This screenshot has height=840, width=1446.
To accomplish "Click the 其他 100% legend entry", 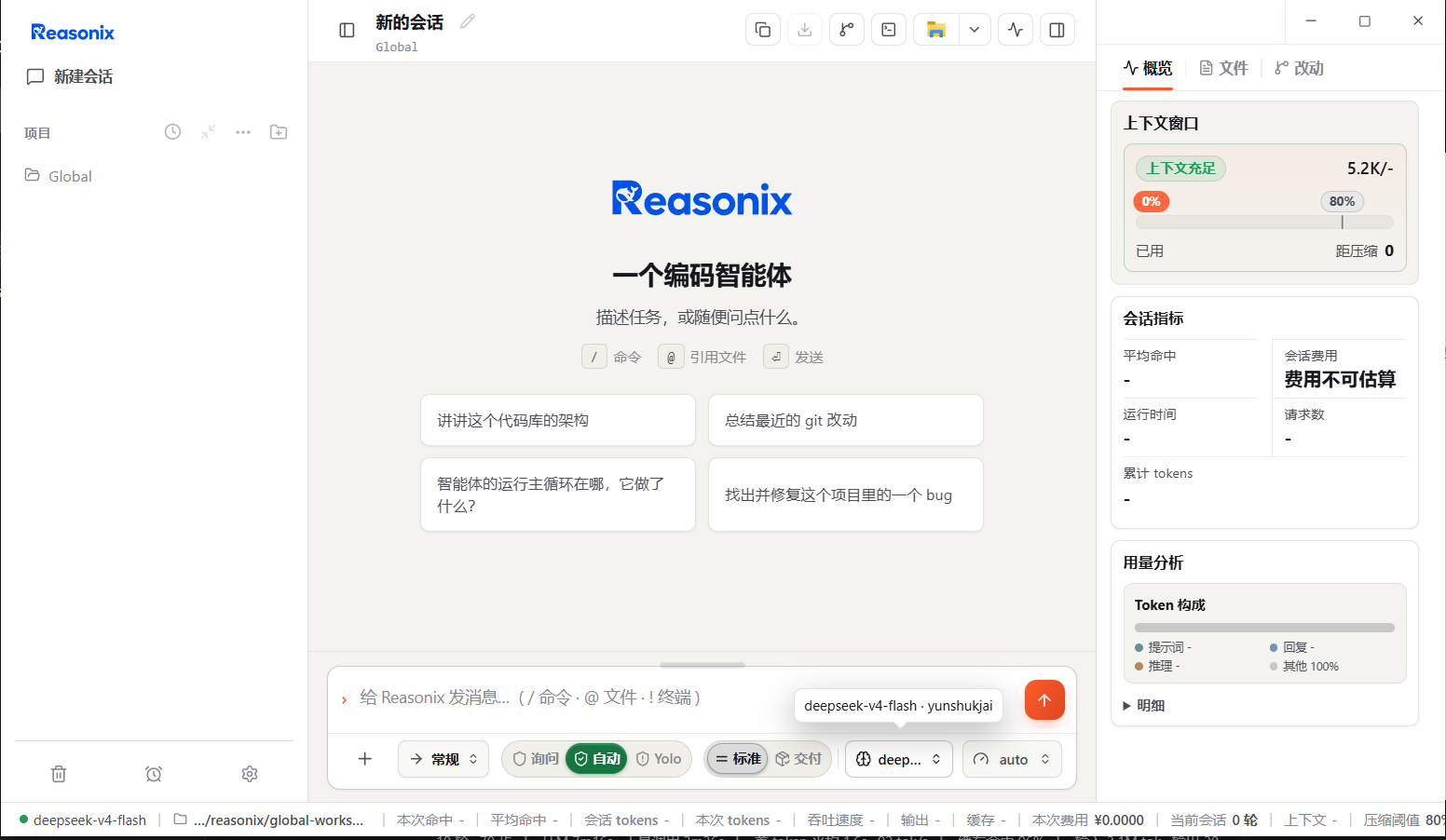I will click(1304, 666).
